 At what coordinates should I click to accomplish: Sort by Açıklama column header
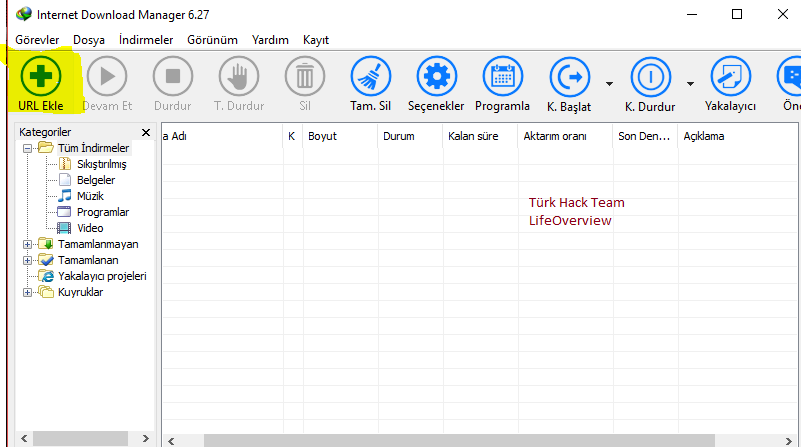pyautogui.click(x=738, y=136)
